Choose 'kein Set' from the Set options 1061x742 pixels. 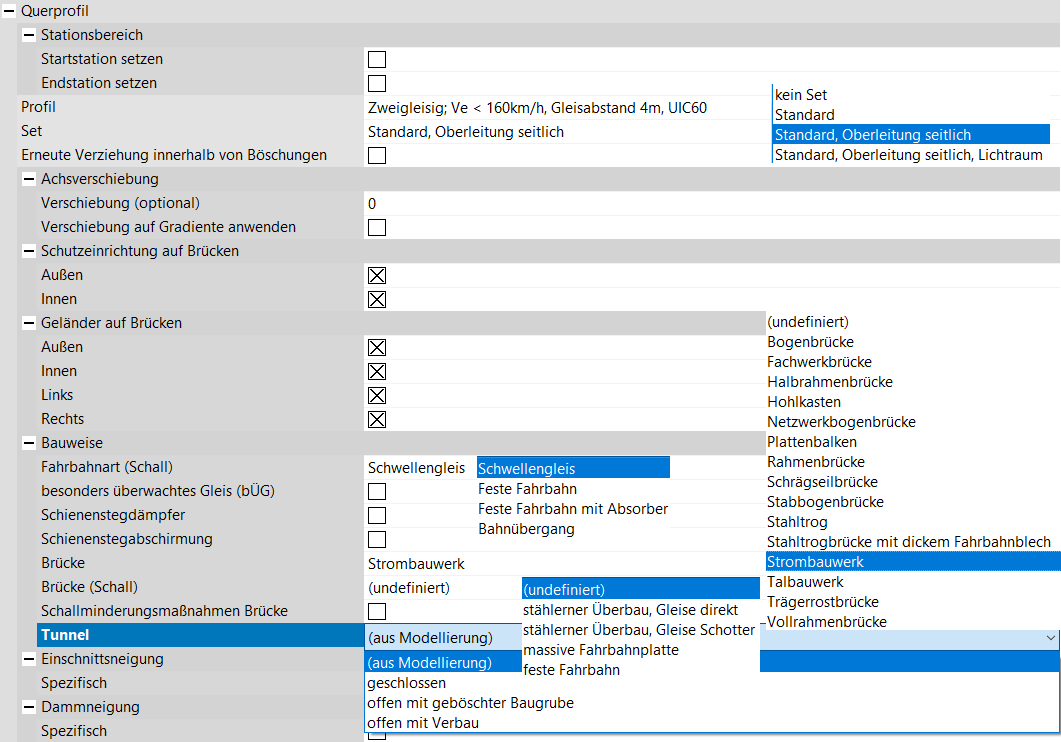801,95
